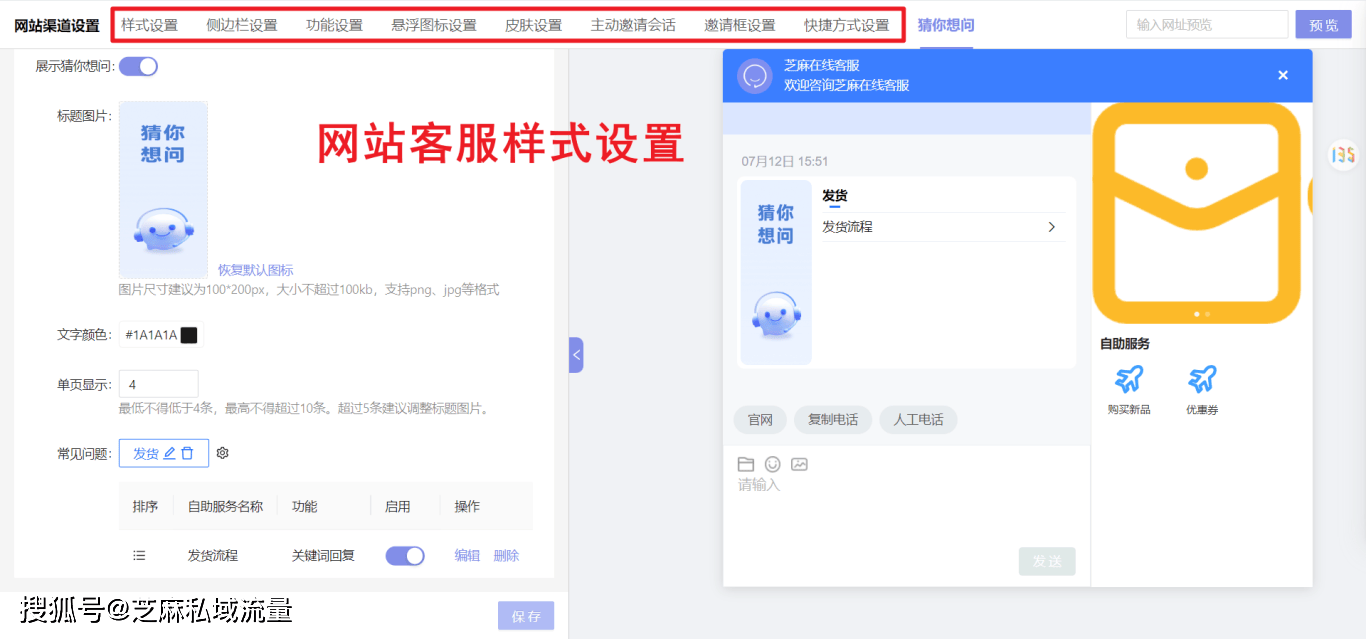Image resolution: width=1366 pixels, height=639 pixels.
Task: Edit the 发货 category with pencil icon
Action: click(x=169, y=453)
